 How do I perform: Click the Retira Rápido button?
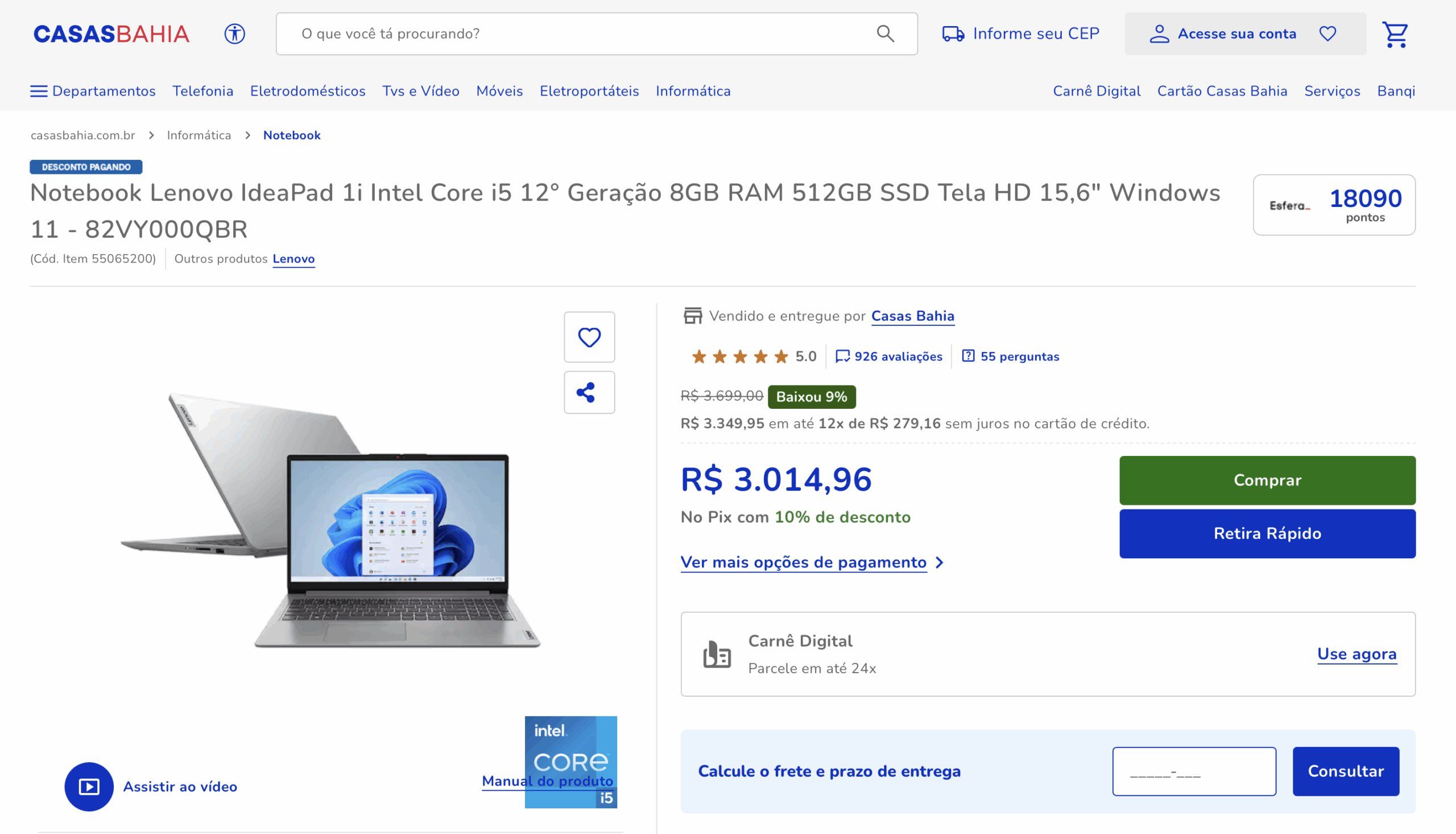click(1267, 533)
